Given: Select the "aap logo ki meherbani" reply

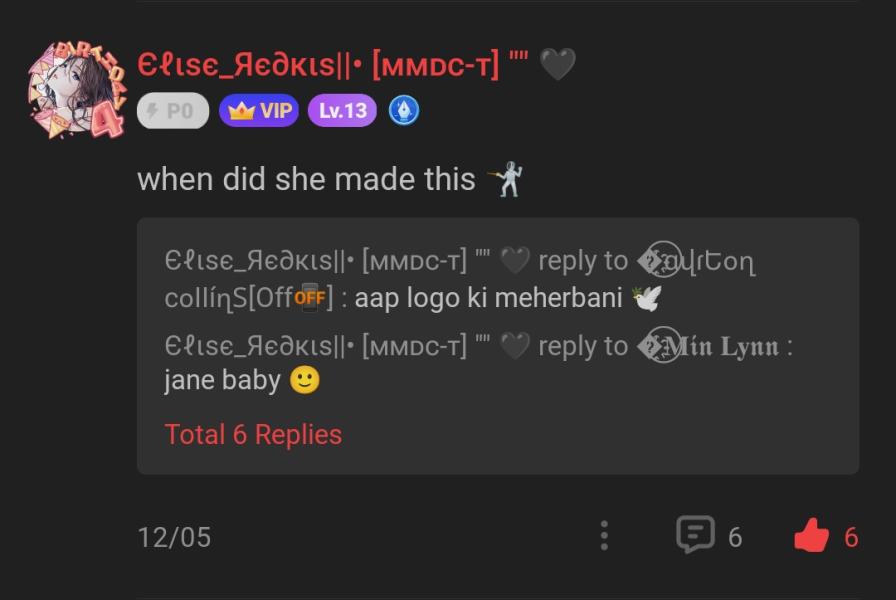Looking at the screenshot, I should pyautogui.click(x=488, y=298).
